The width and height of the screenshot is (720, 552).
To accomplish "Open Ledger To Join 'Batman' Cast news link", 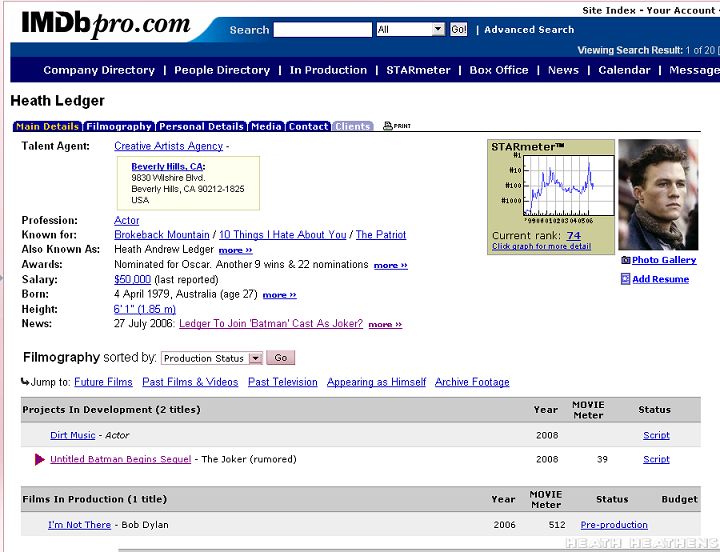I will click(x=271, y=323).
